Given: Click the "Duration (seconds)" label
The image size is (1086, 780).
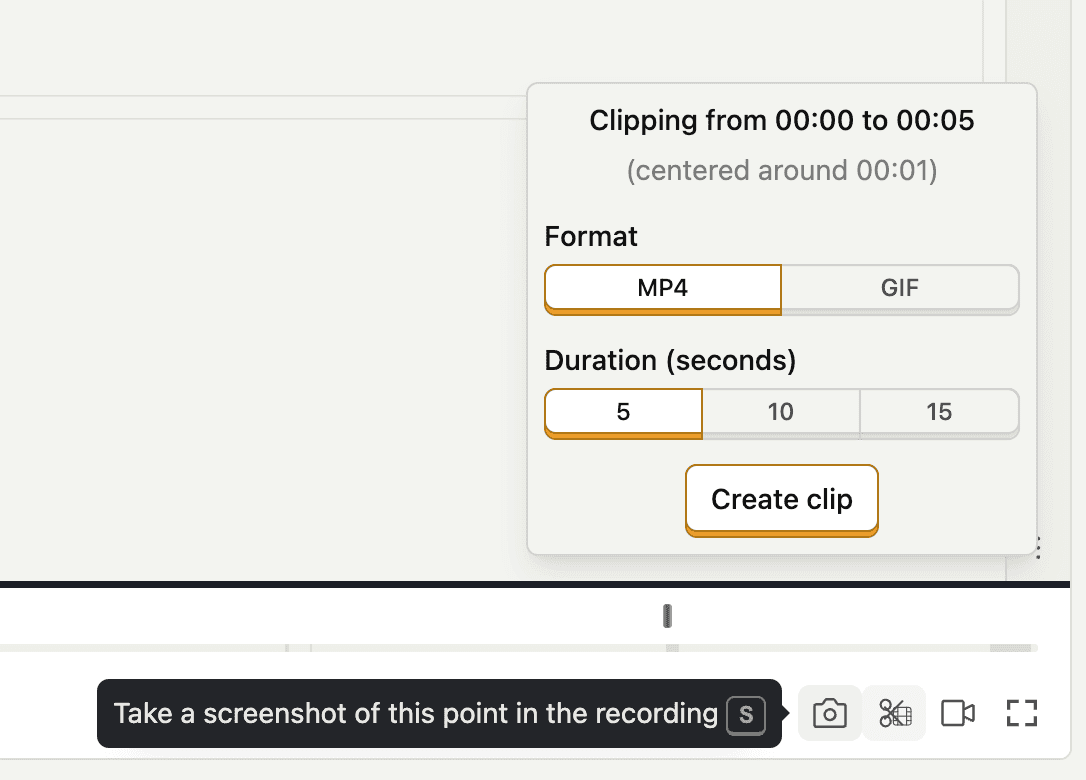Looking at the screenshot, I should coord(670,360).
